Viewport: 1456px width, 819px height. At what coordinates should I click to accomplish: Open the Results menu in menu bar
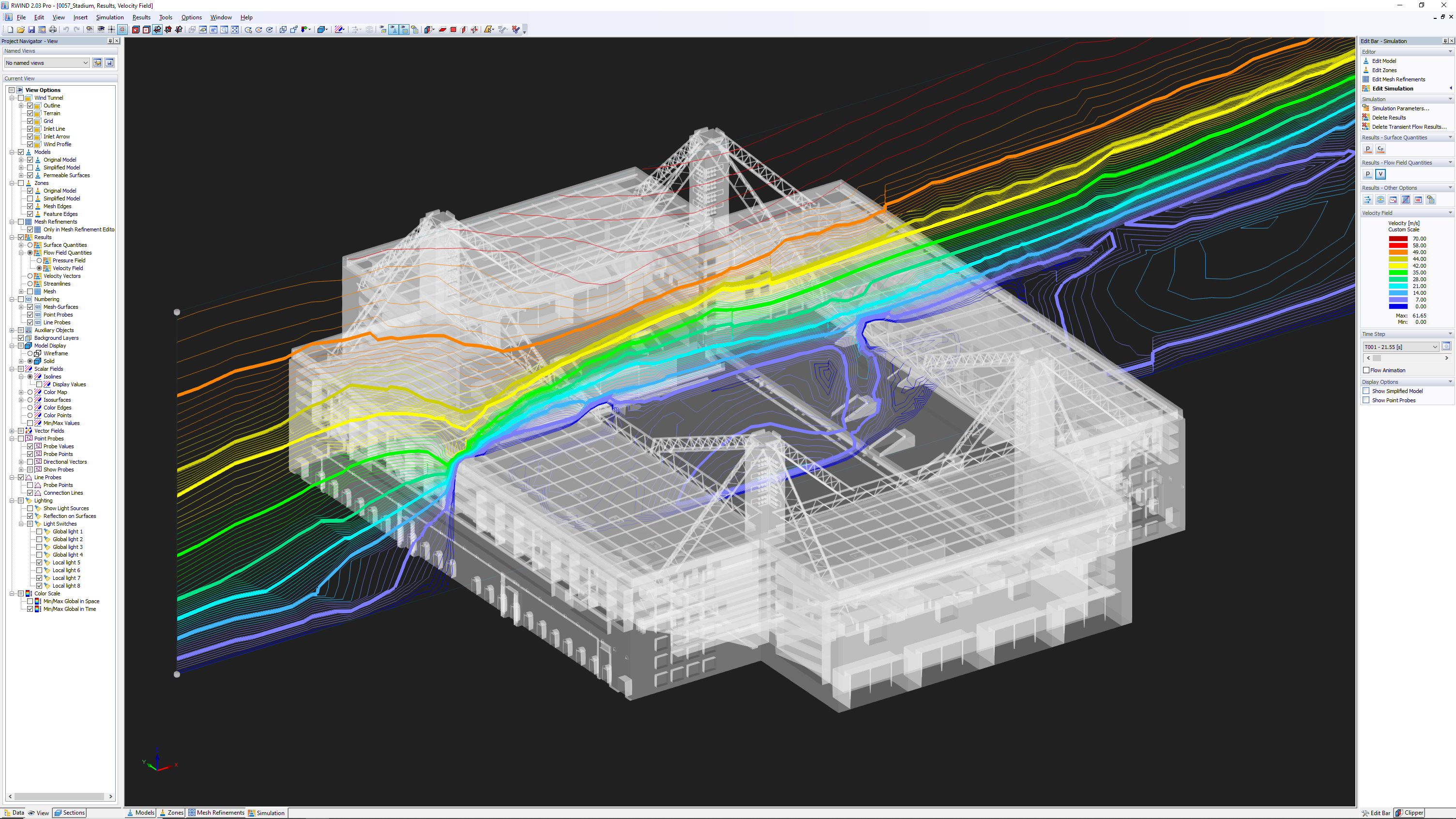pyautogui.click(x=140, y=17)
